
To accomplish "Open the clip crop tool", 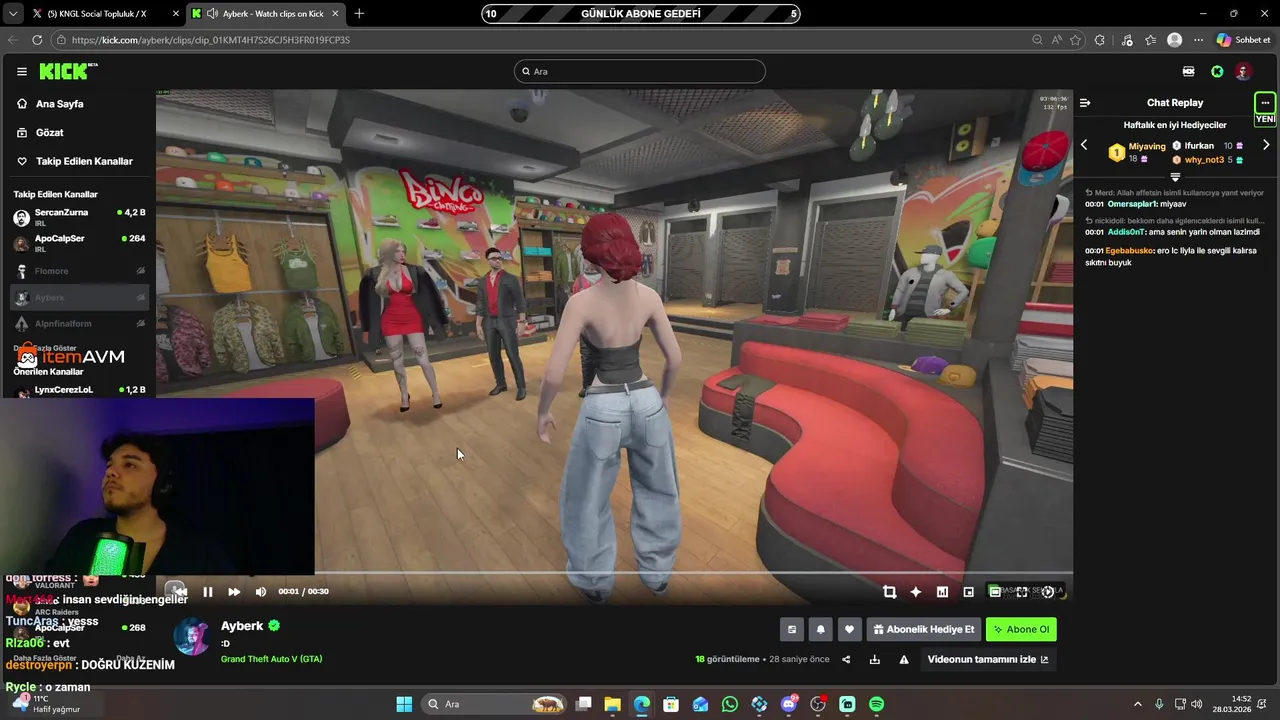I will 889,592.
